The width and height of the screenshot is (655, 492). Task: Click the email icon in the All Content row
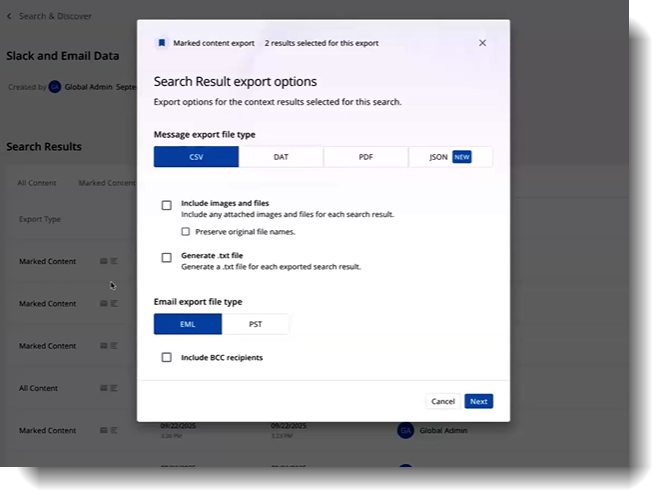click(x=104, y=388)
